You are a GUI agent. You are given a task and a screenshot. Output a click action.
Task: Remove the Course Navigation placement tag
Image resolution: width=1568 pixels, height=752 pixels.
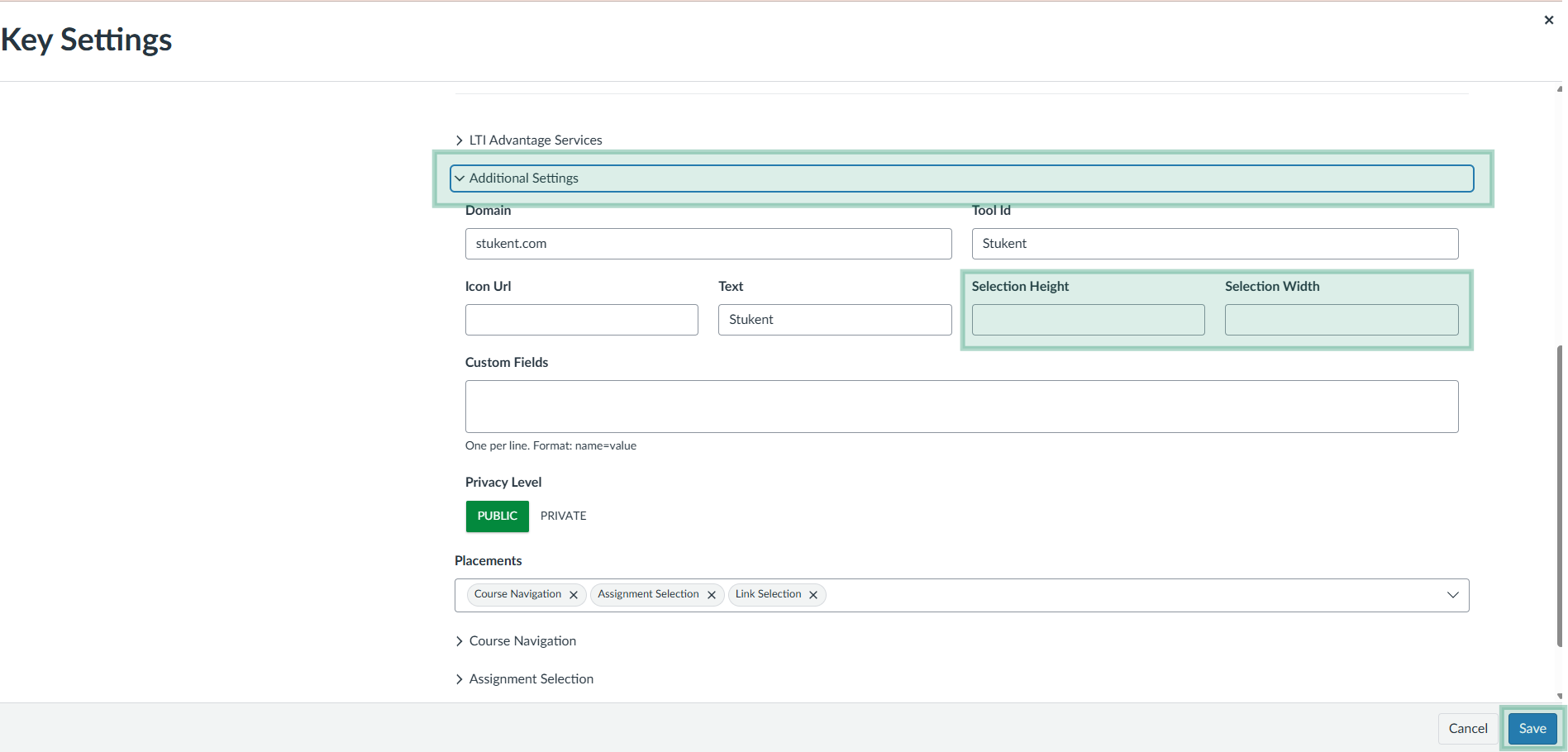[x=574, y=595]
